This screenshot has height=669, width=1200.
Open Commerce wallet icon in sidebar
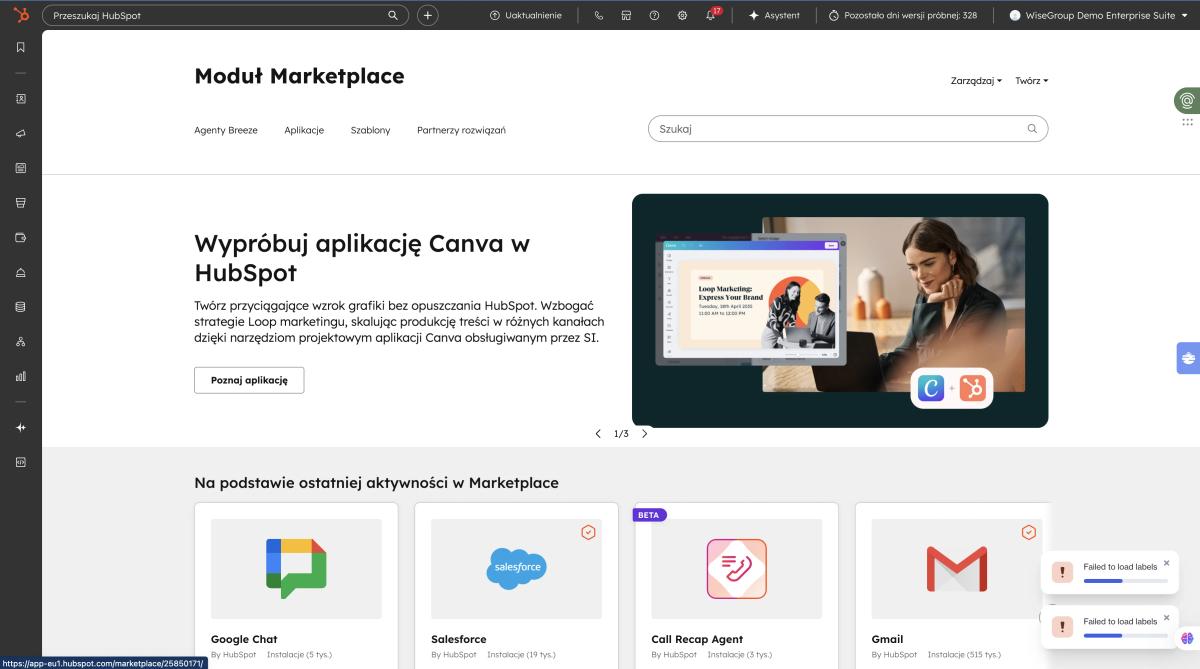point(21,237)
